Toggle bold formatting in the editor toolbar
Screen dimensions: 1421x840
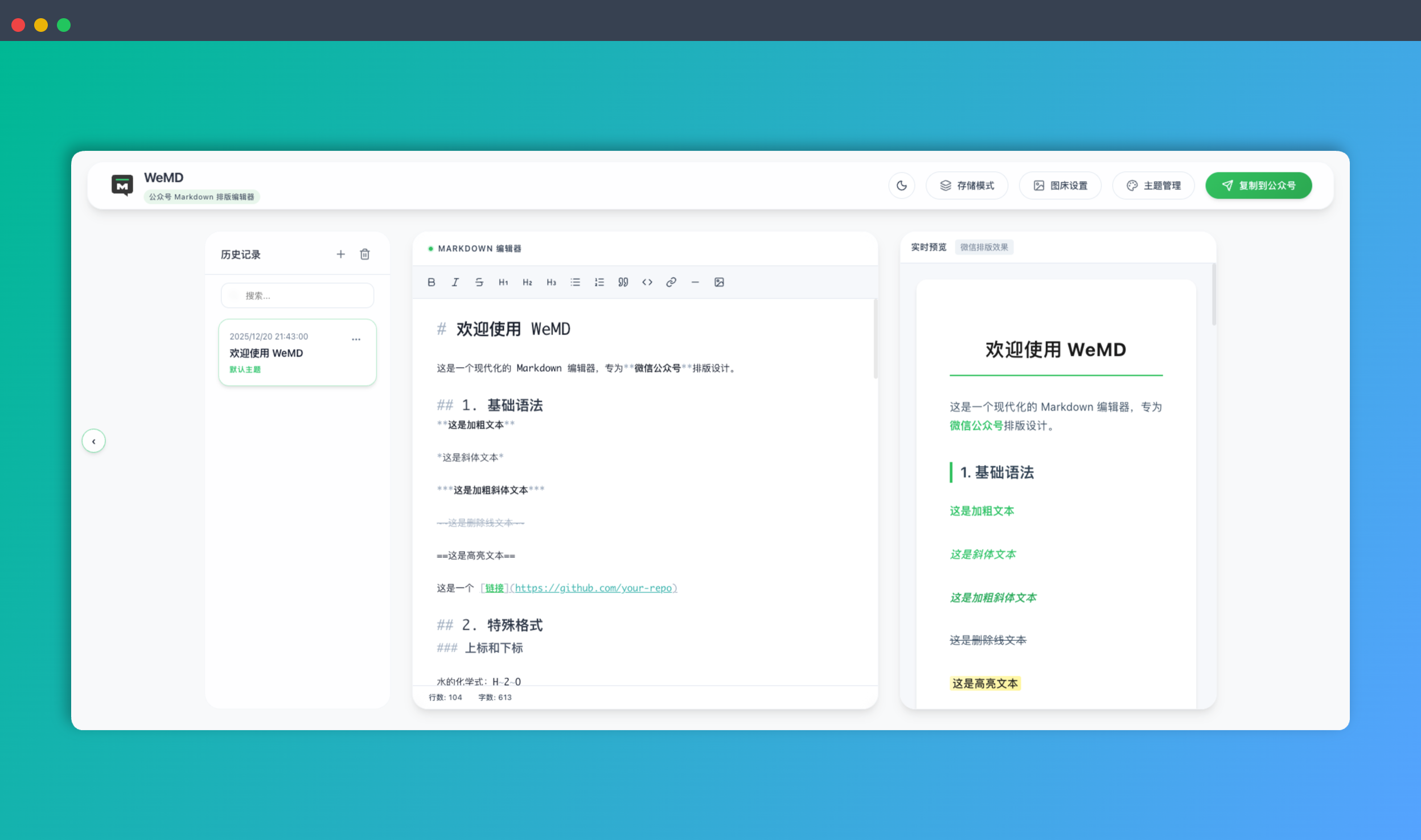(431, 282)
